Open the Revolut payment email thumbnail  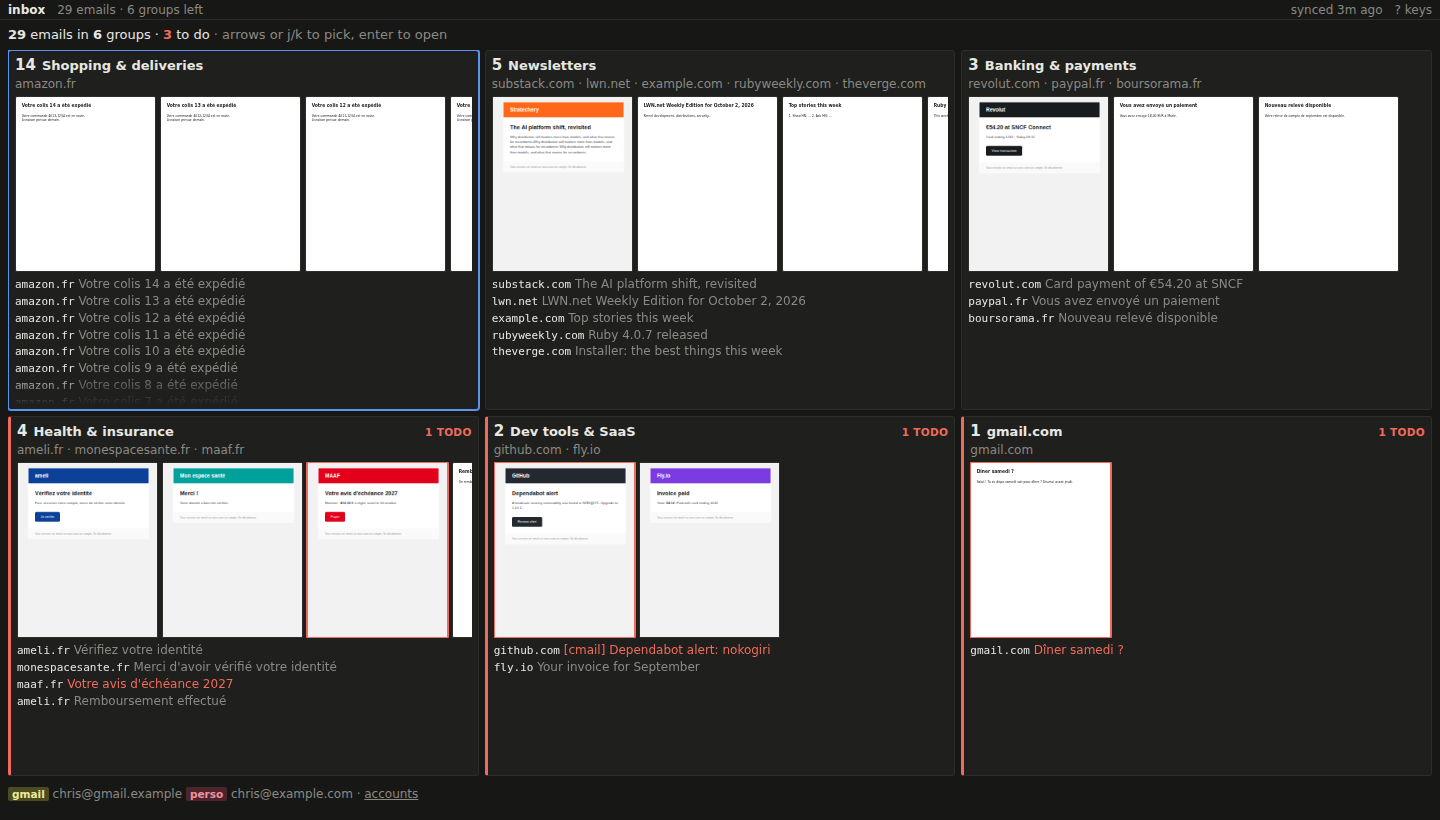[x=1038, y=184]
